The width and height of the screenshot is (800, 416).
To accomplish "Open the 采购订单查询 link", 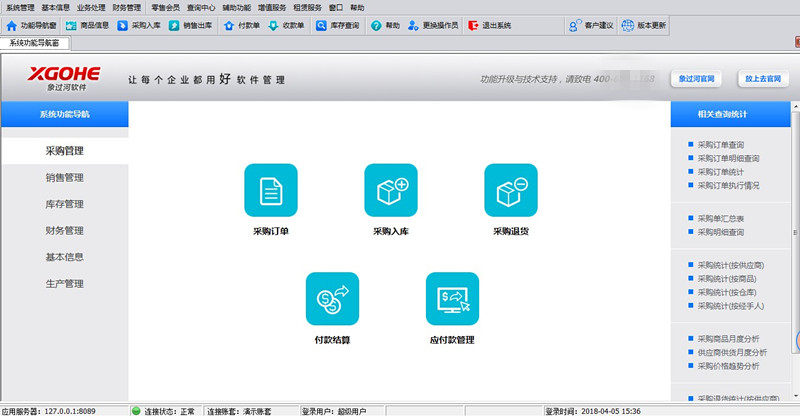I will (x=720, y=145).
